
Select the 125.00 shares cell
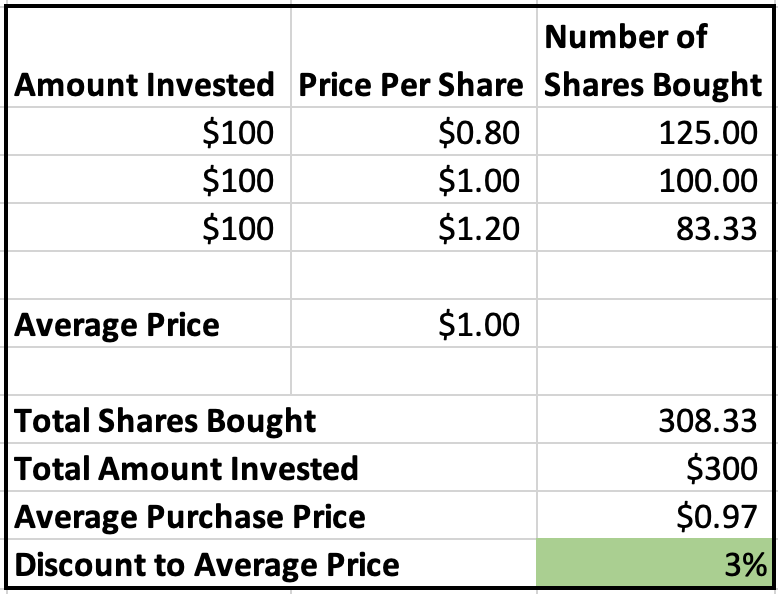click(x=654, y=131)
